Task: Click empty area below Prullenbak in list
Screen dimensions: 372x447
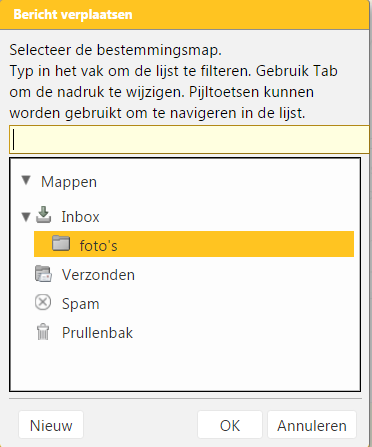Action: (185, 367)
